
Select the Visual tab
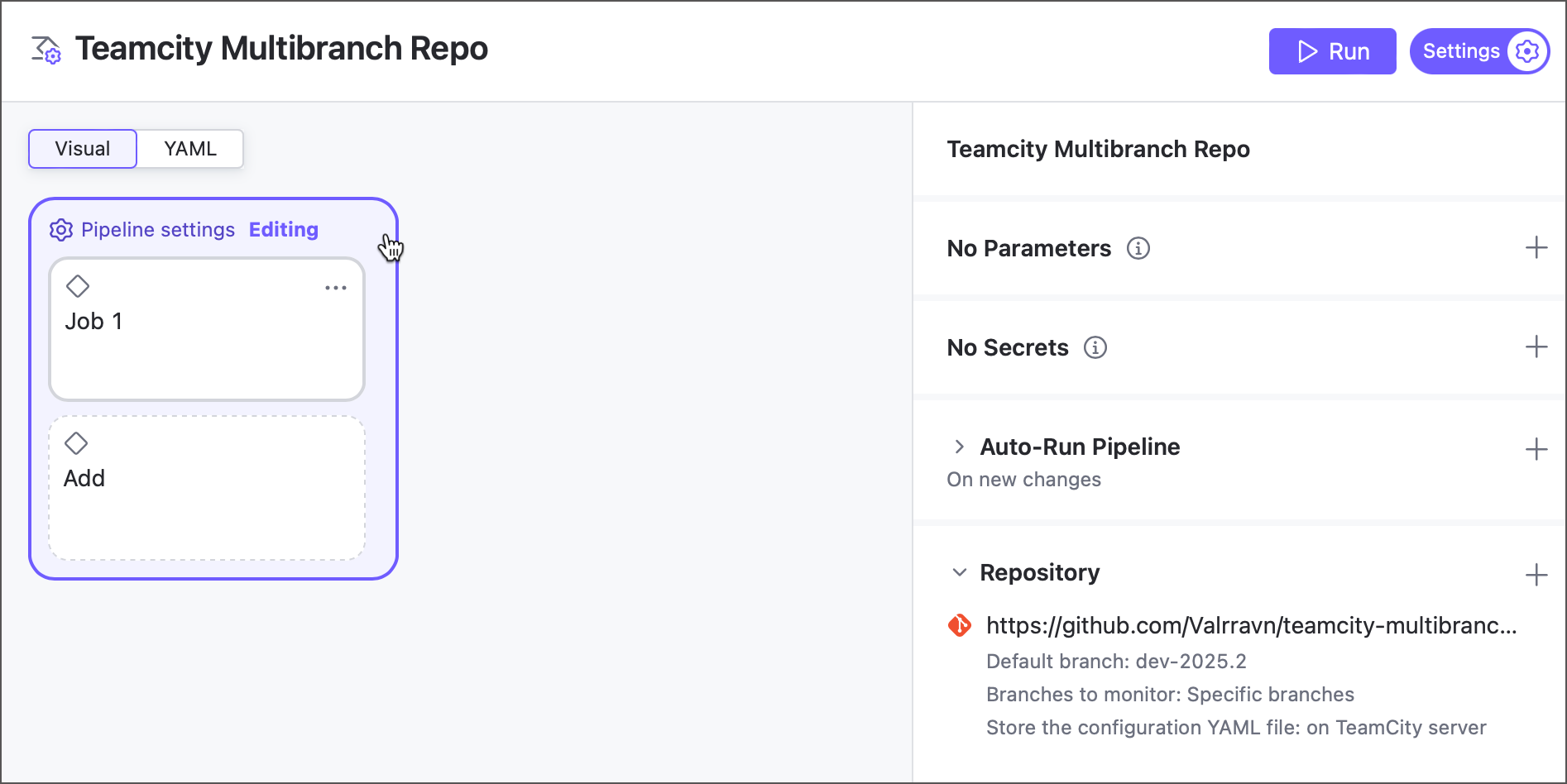click(x=82, y=149)
